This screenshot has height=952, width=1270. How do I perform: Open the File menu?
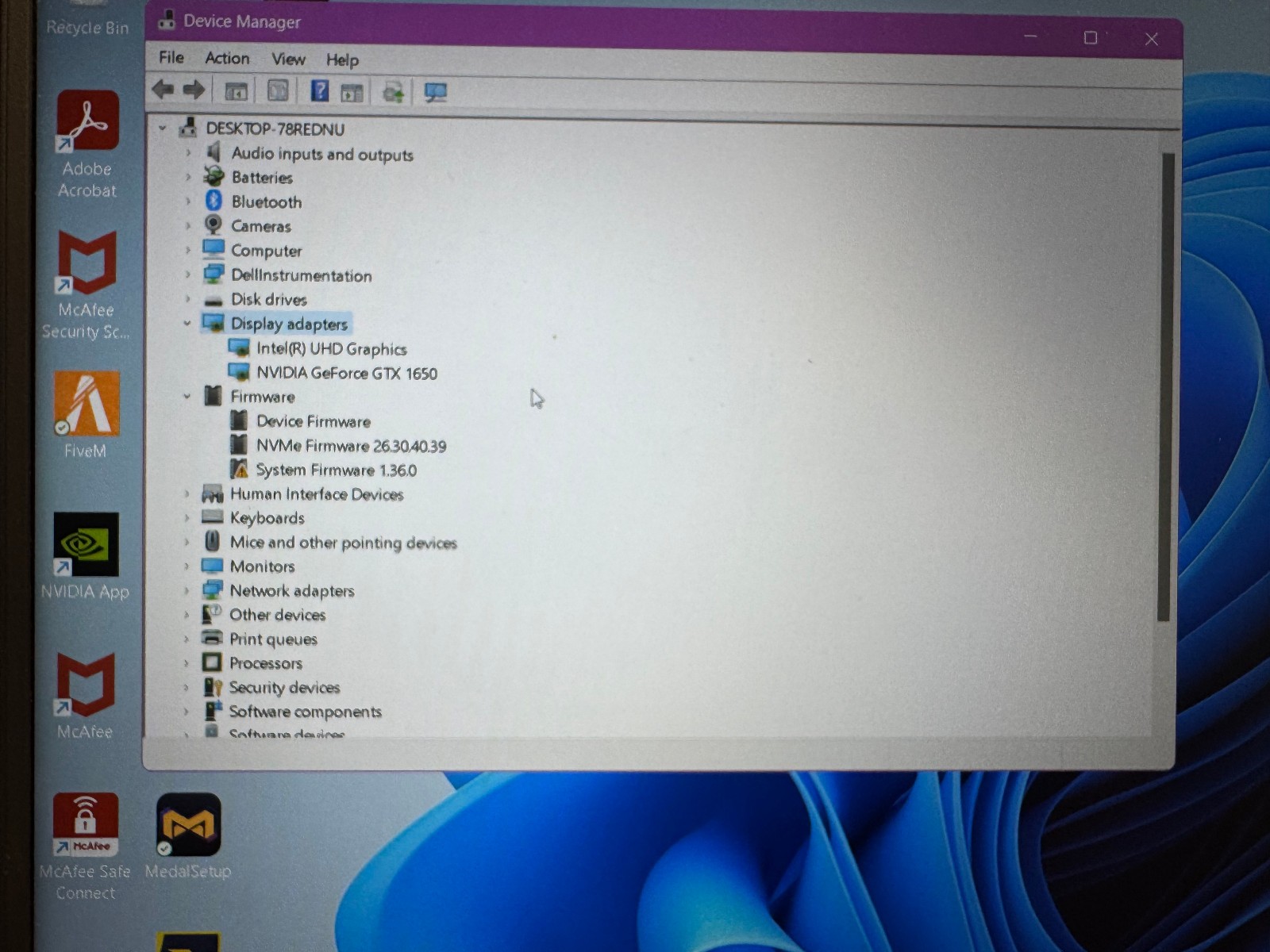tap(171, 57)
